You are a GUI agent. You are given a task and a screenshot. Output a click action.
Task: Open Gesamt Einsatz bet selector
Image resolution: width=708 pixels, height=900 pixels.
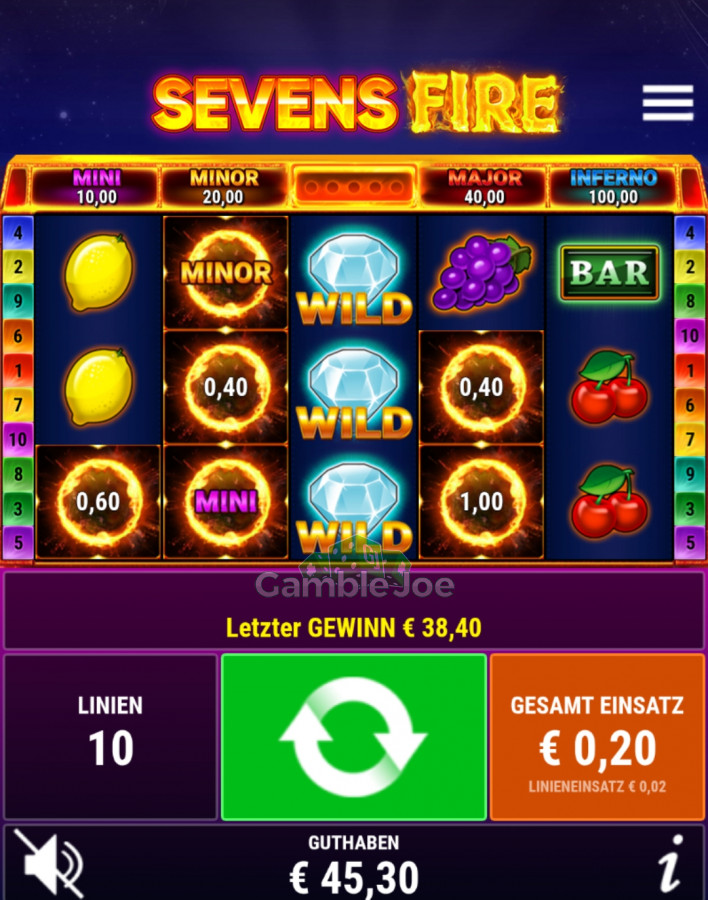click(597, 737)
